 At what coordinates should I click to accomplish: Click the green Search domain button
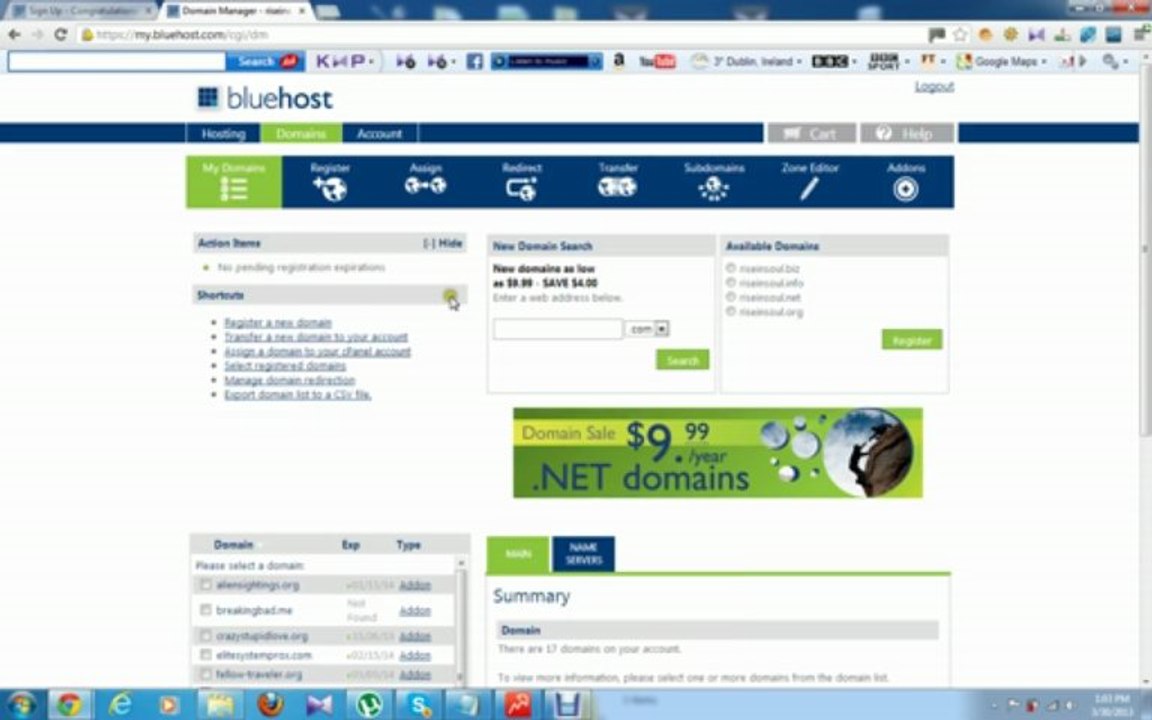[x=683, y=360]
